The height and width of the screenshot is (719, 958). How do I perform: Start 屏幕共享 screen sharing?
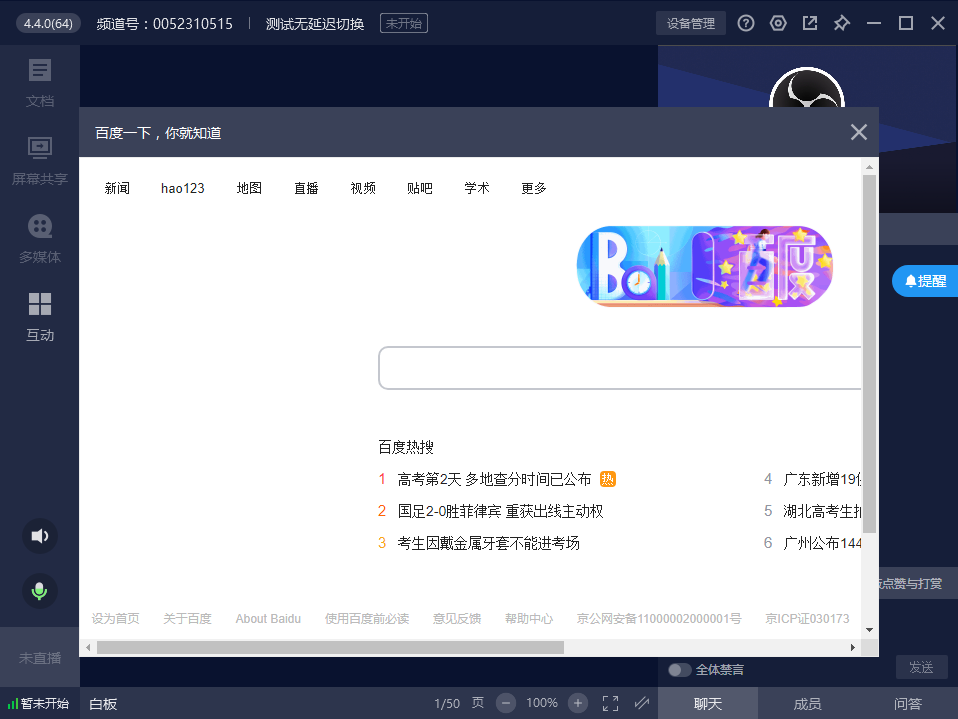(x=40, y=160)
